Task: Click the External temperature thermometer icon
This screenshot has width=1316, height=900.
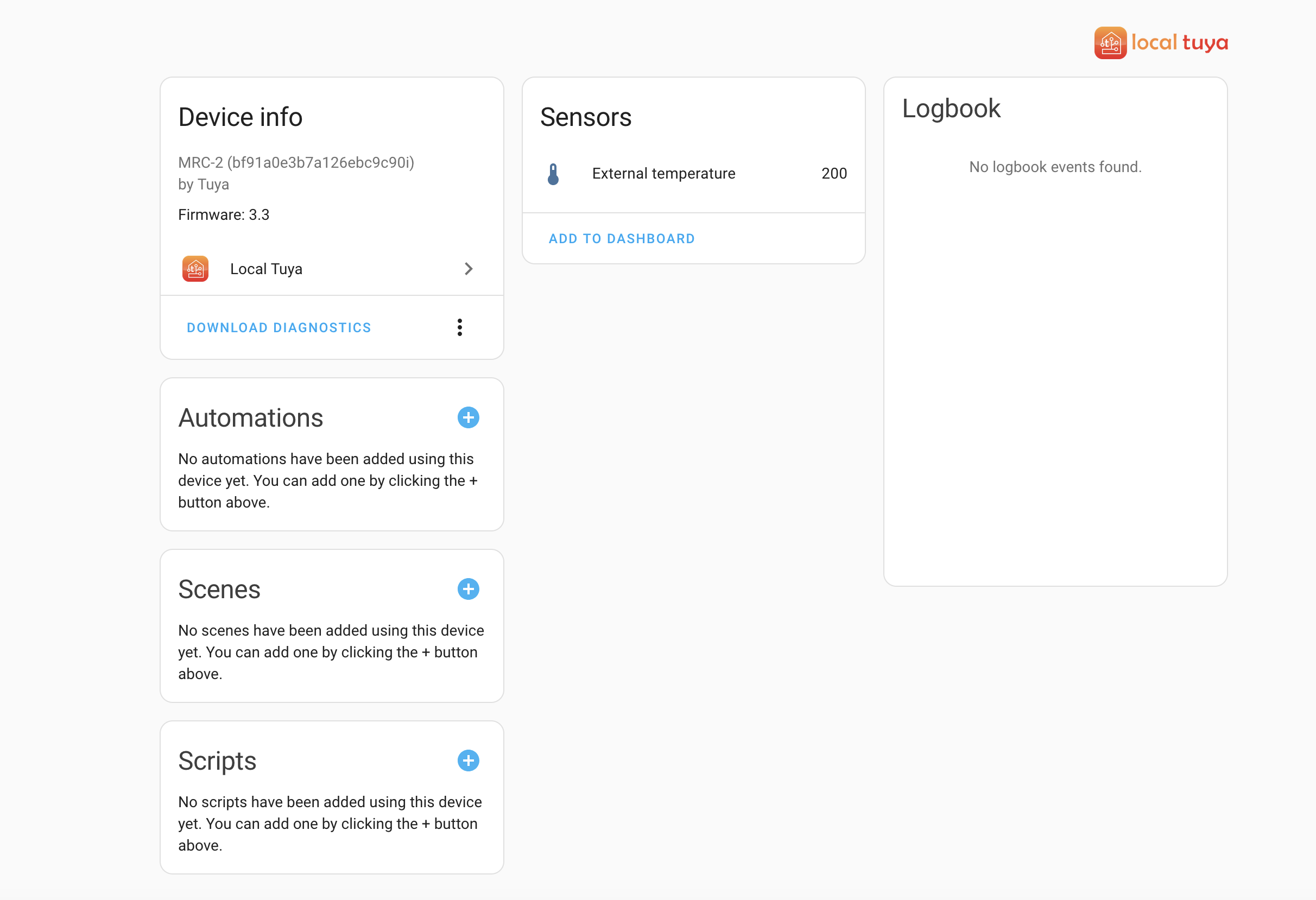Action: click(x=553, y=174)
